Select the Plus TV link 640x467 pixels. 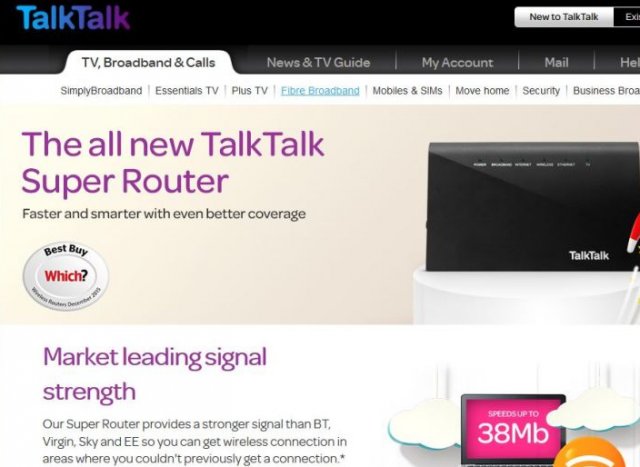(250, 91)
